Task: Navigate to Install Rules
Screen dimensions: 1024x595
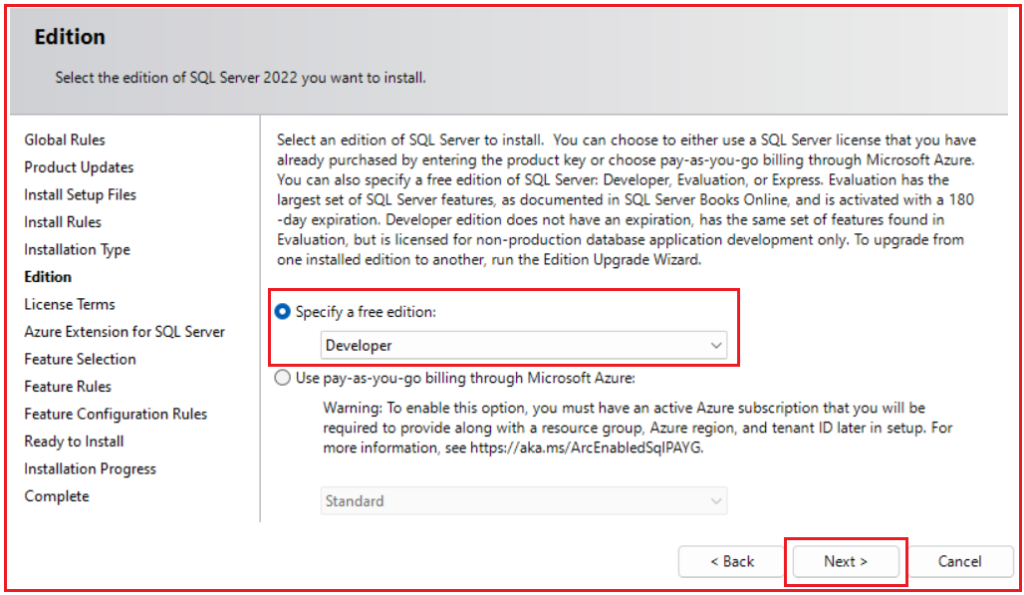Action: coord(64,222)
